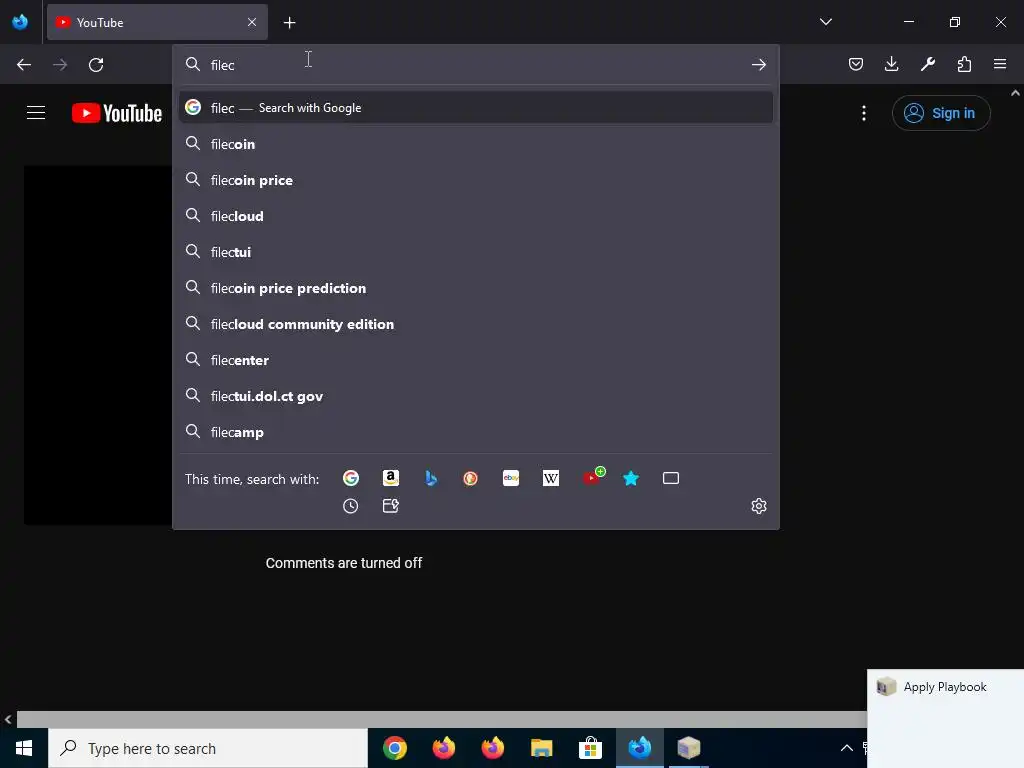This screenshot has height=768, width=1024.
Task: Open the Pocket save icon
Action: pos(856,64)
